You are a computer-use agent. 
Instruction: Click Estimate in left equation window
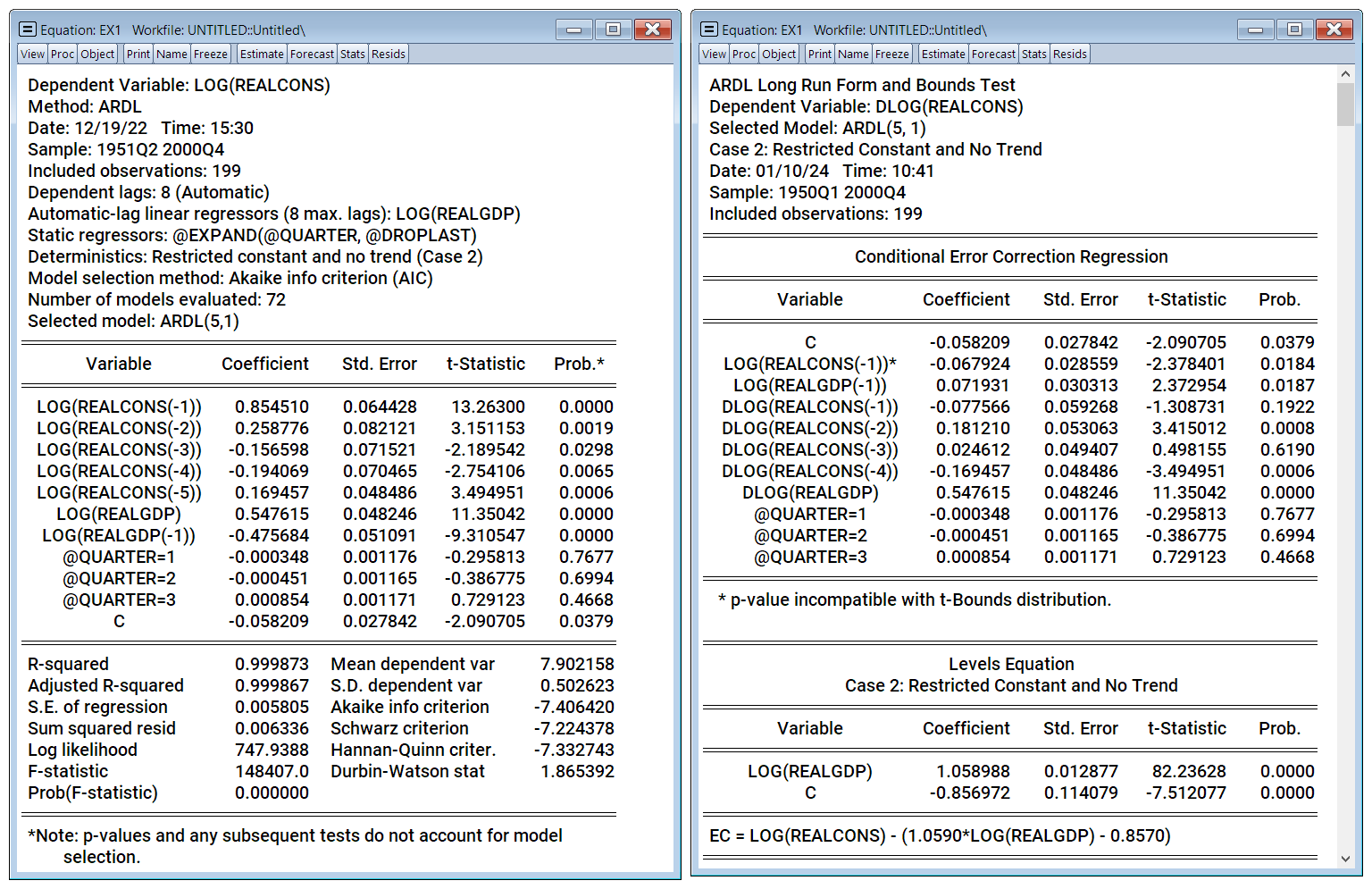point(262,54)
